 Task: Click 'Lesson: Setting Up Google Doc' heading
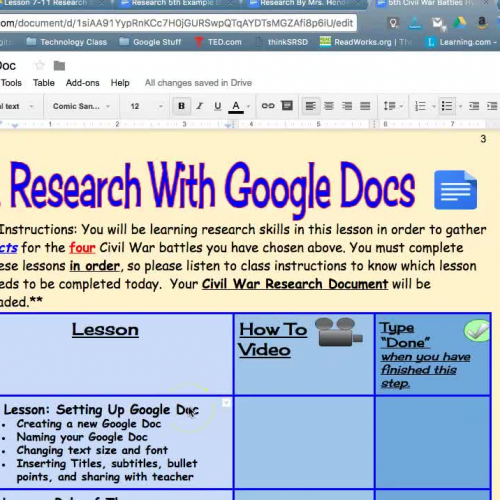101,410
